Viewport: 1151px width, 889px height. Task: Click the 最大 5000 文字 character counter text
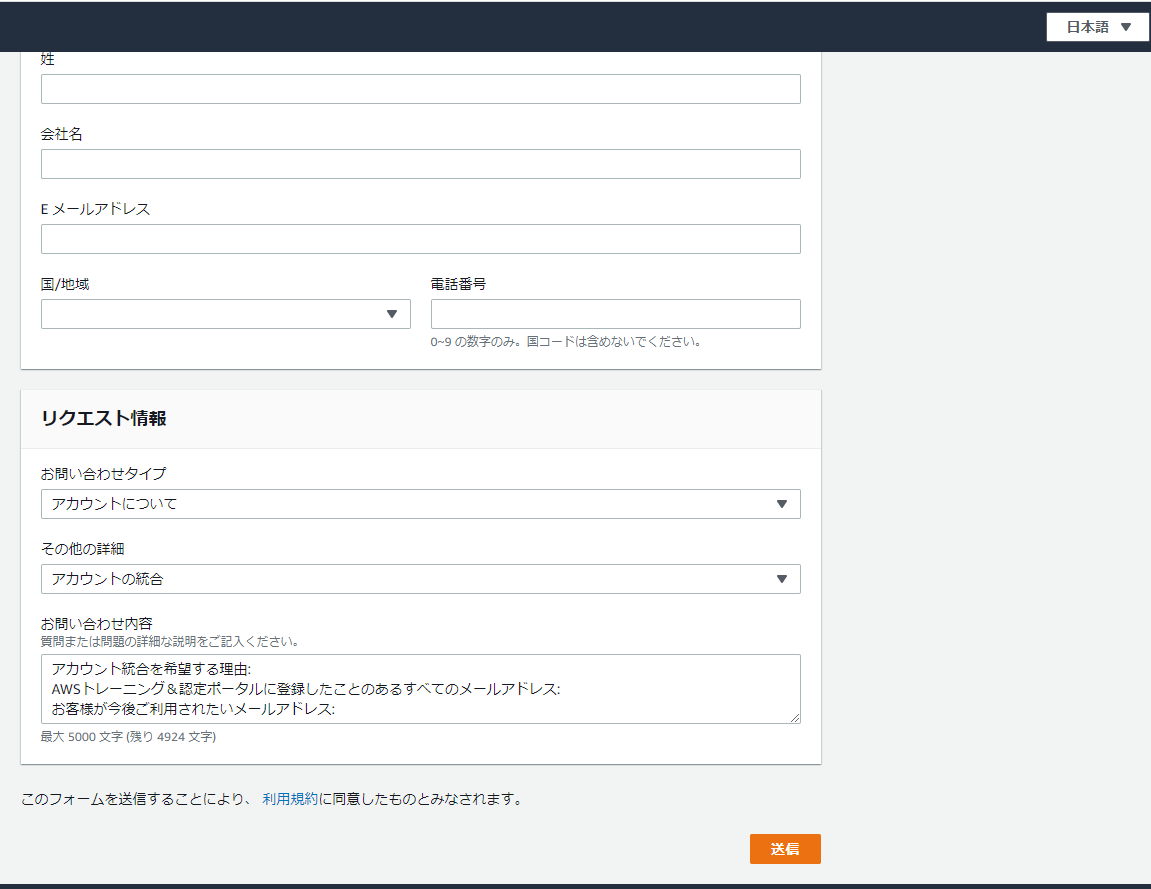pos(128,736)
